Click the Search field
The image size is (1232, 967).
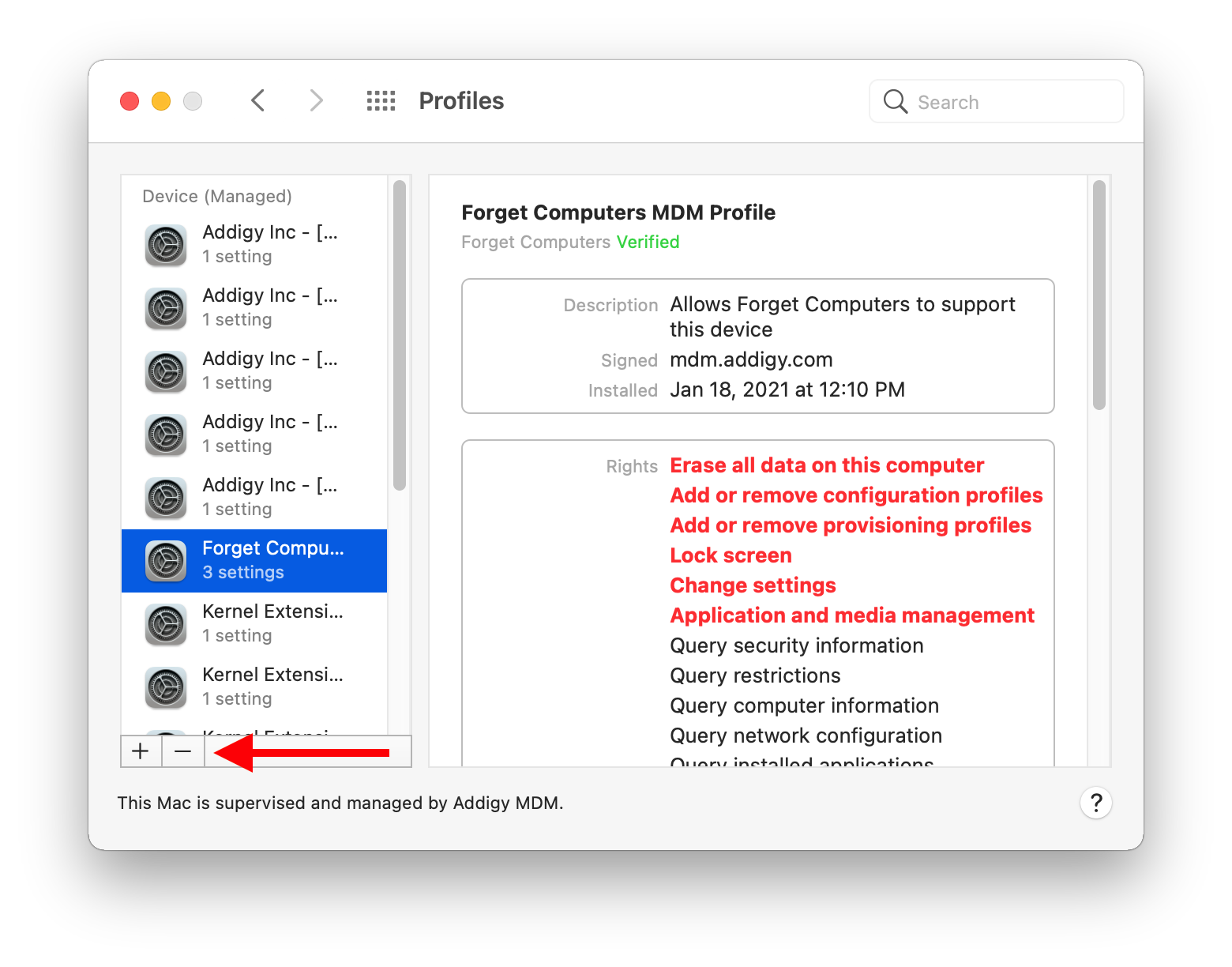[997, 101]
